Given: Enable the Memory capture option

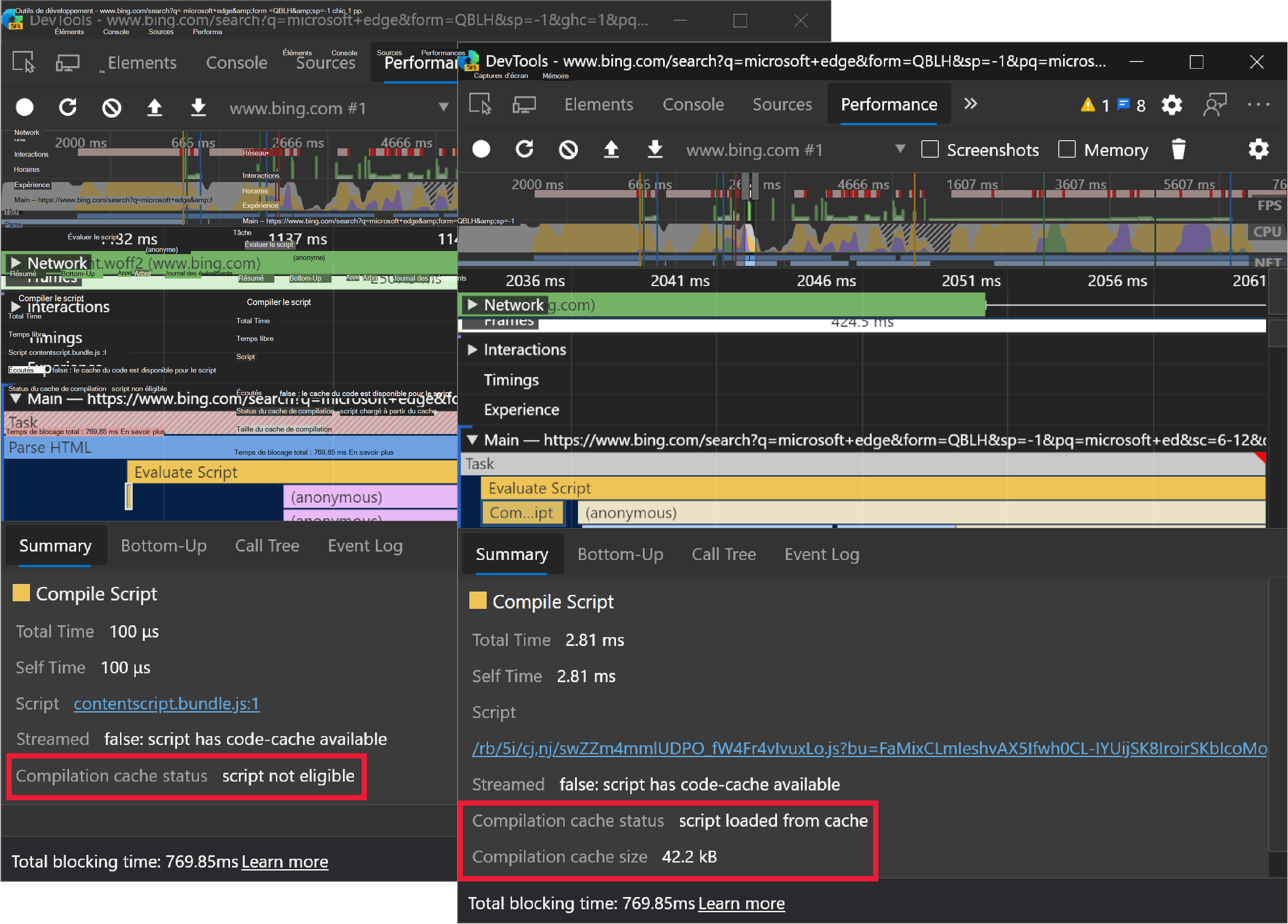Looking at the screenshot, I should [x=1066, y=149].
